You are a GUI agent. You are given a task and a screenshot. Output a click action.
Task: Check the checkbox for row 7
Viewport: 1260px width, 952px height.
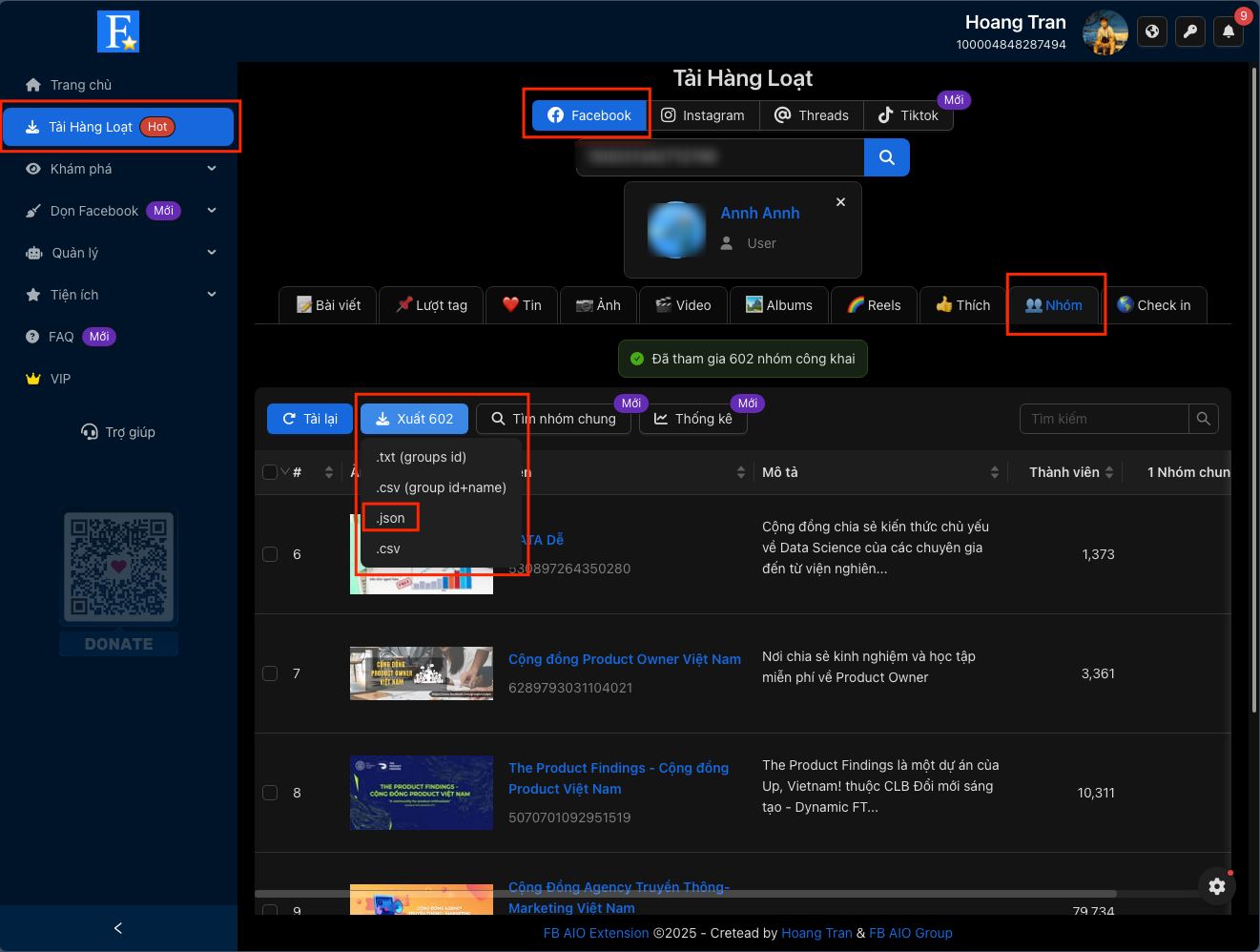coord(270,673)
